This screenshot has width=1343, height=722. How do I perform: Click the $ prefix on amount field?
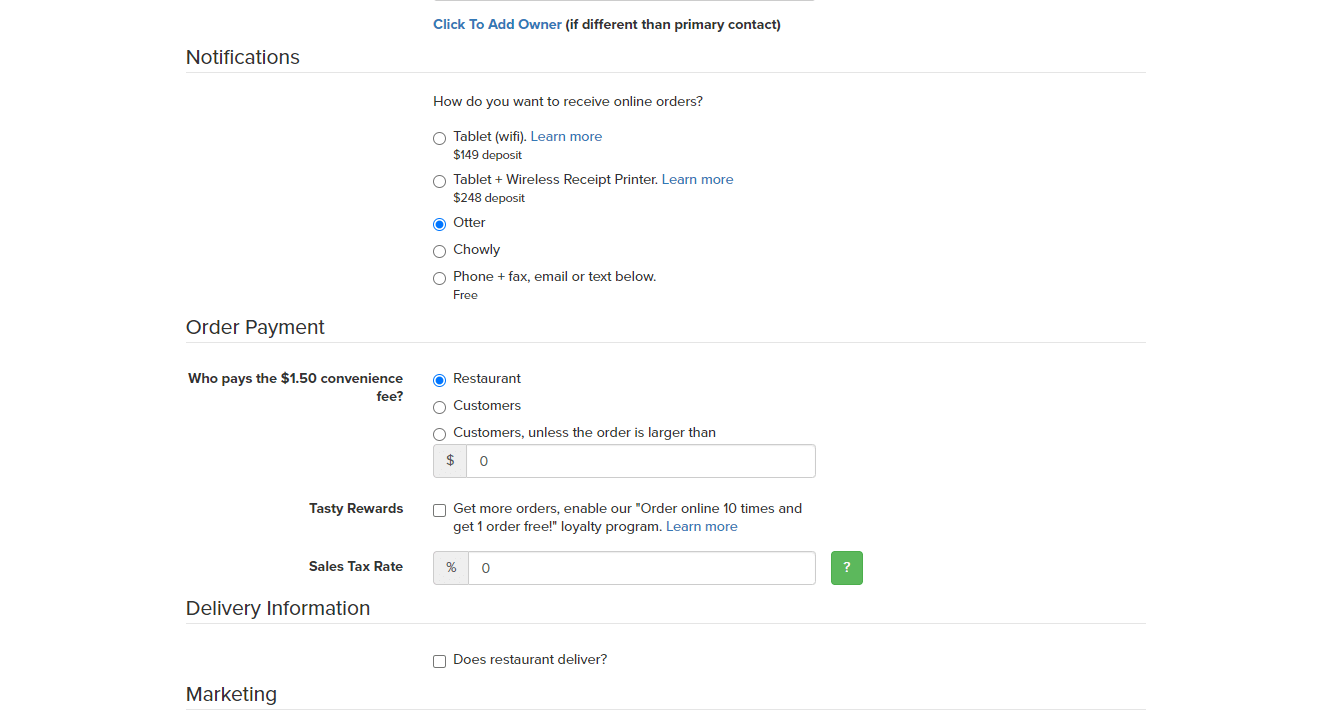[450, 461]
